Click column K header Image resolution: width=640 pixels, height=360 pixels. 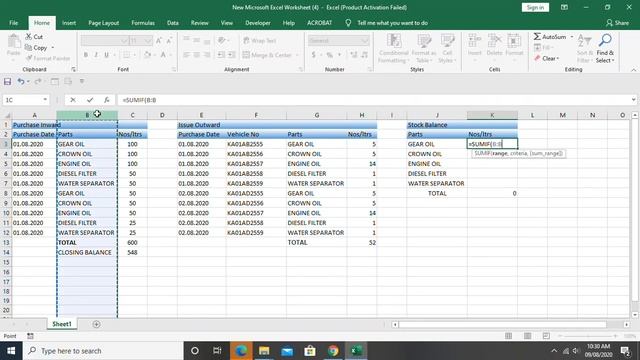pyautogui.click(x=492, y=116)
